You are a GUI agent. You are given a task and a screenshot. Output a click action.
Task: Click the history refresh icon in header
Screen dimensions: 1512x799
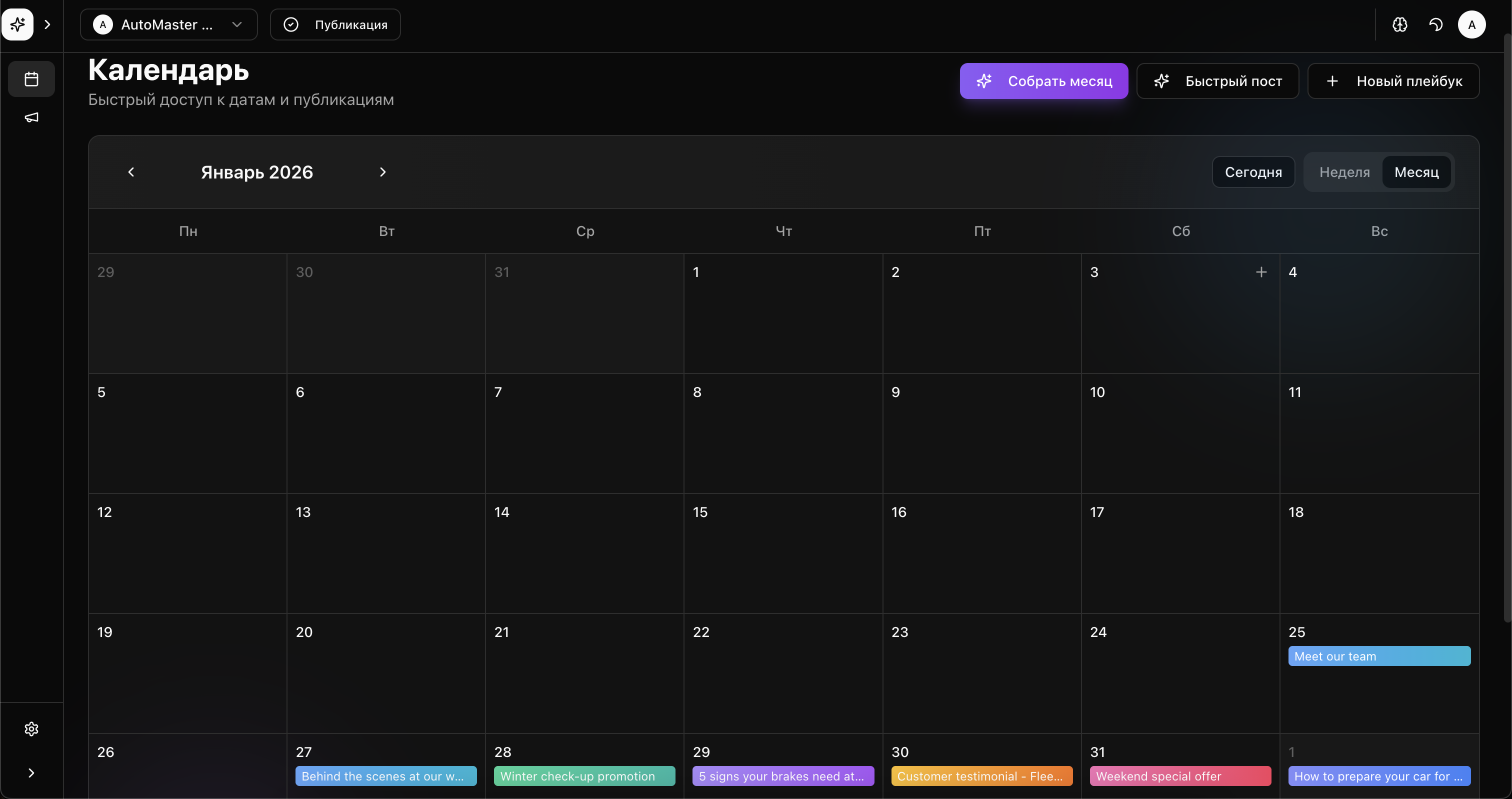coord(1435,24)
